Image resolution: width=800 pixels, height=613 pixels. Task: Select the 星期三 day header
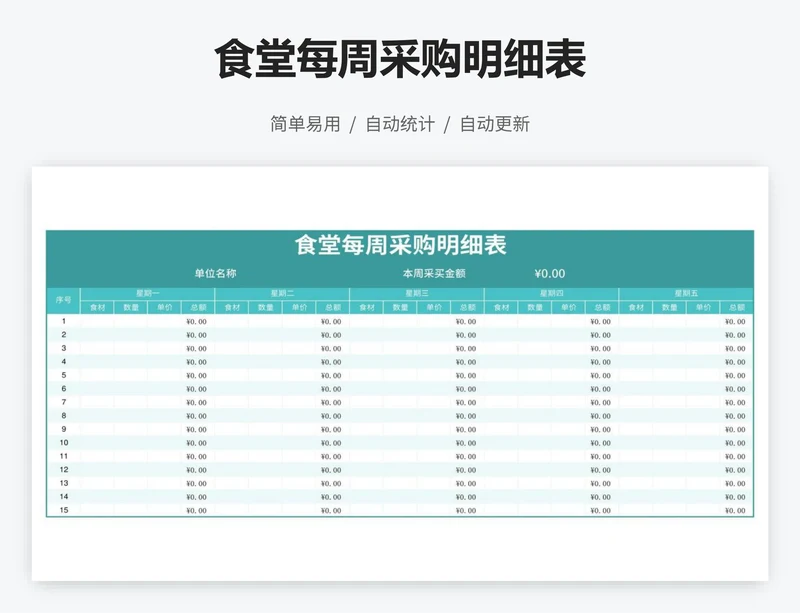click(420, 291)
